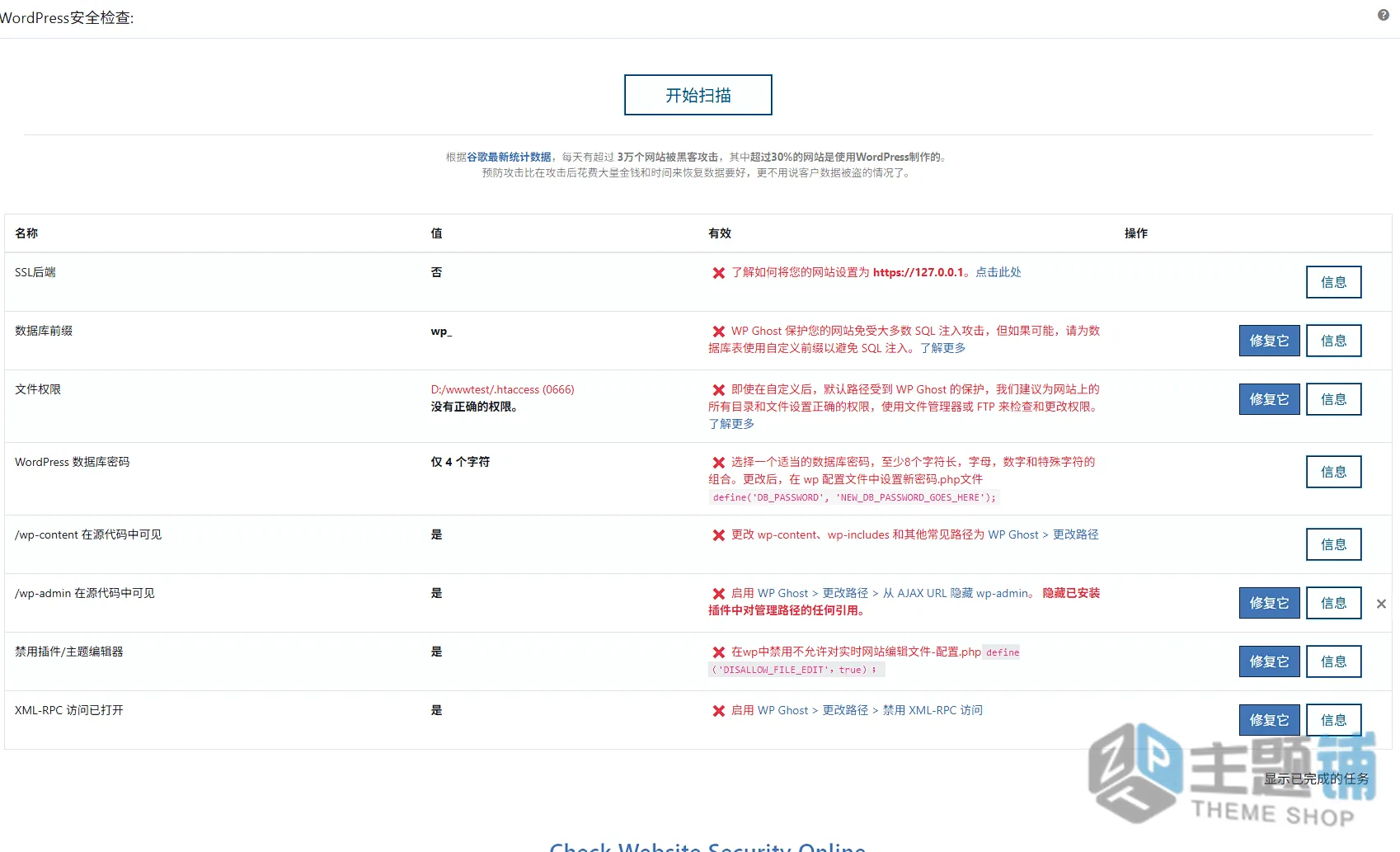The height and width of the screenshot is (852, 1400).
Task: Open 了解更多 link in 数据库前缀 row
Action: [x=943, y=348]
